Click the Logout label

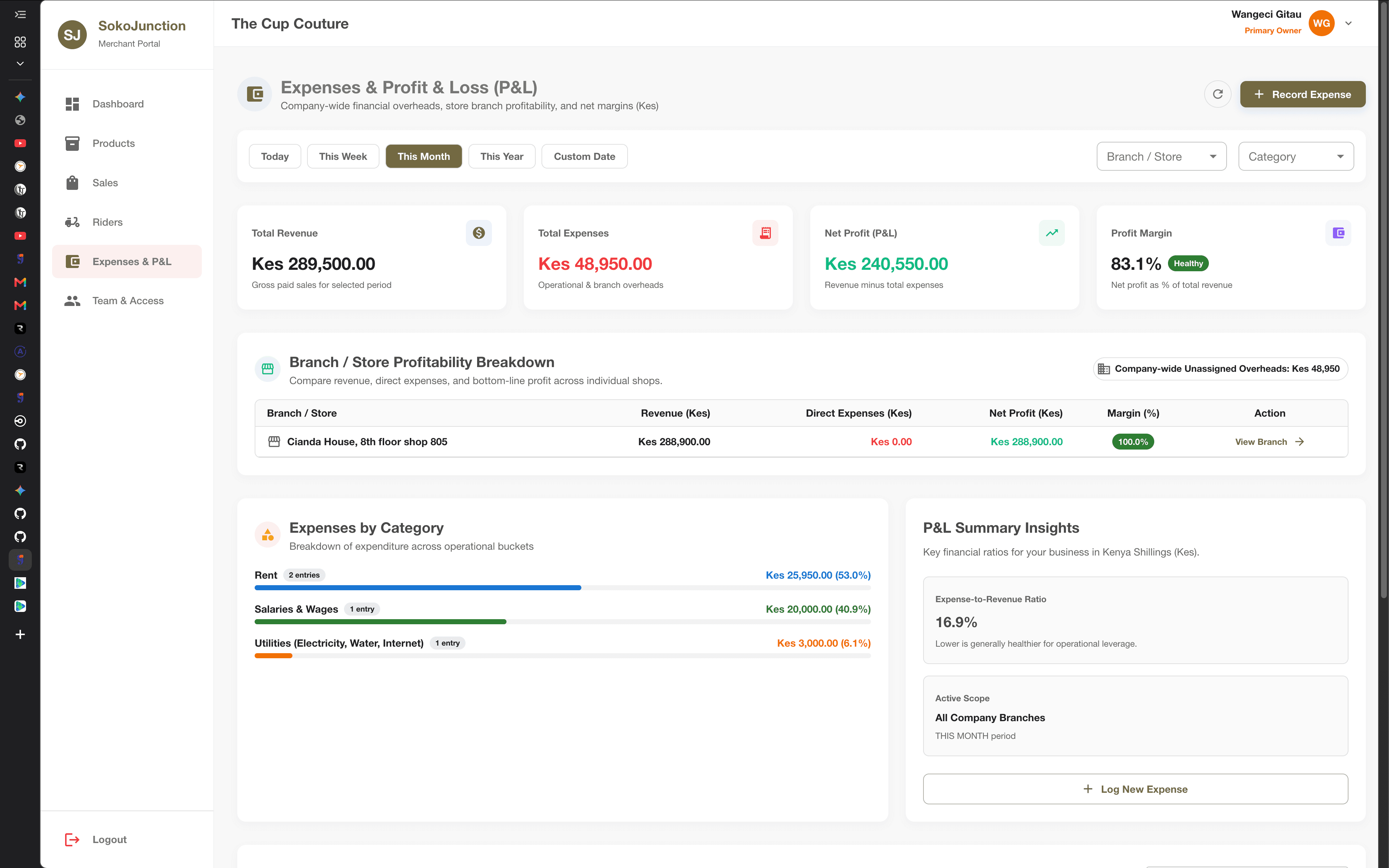point(110,839)
